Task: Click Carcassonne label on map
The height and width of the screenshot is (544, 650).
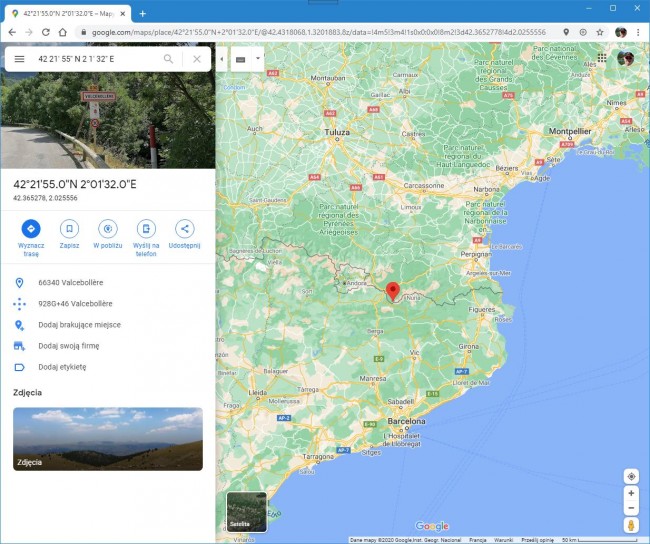Action: tap(424, 185)
